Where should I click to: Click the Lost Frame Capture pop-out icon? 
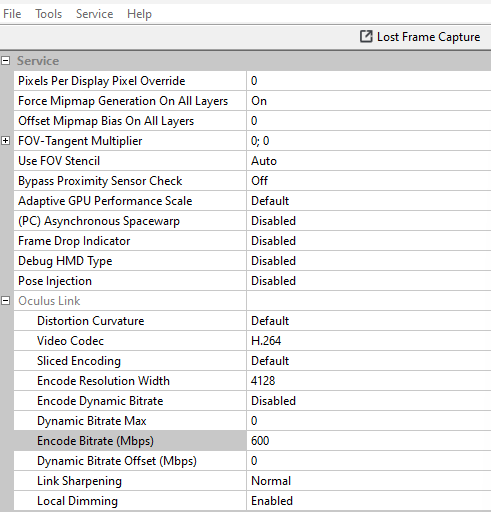(x=366, y=36)
